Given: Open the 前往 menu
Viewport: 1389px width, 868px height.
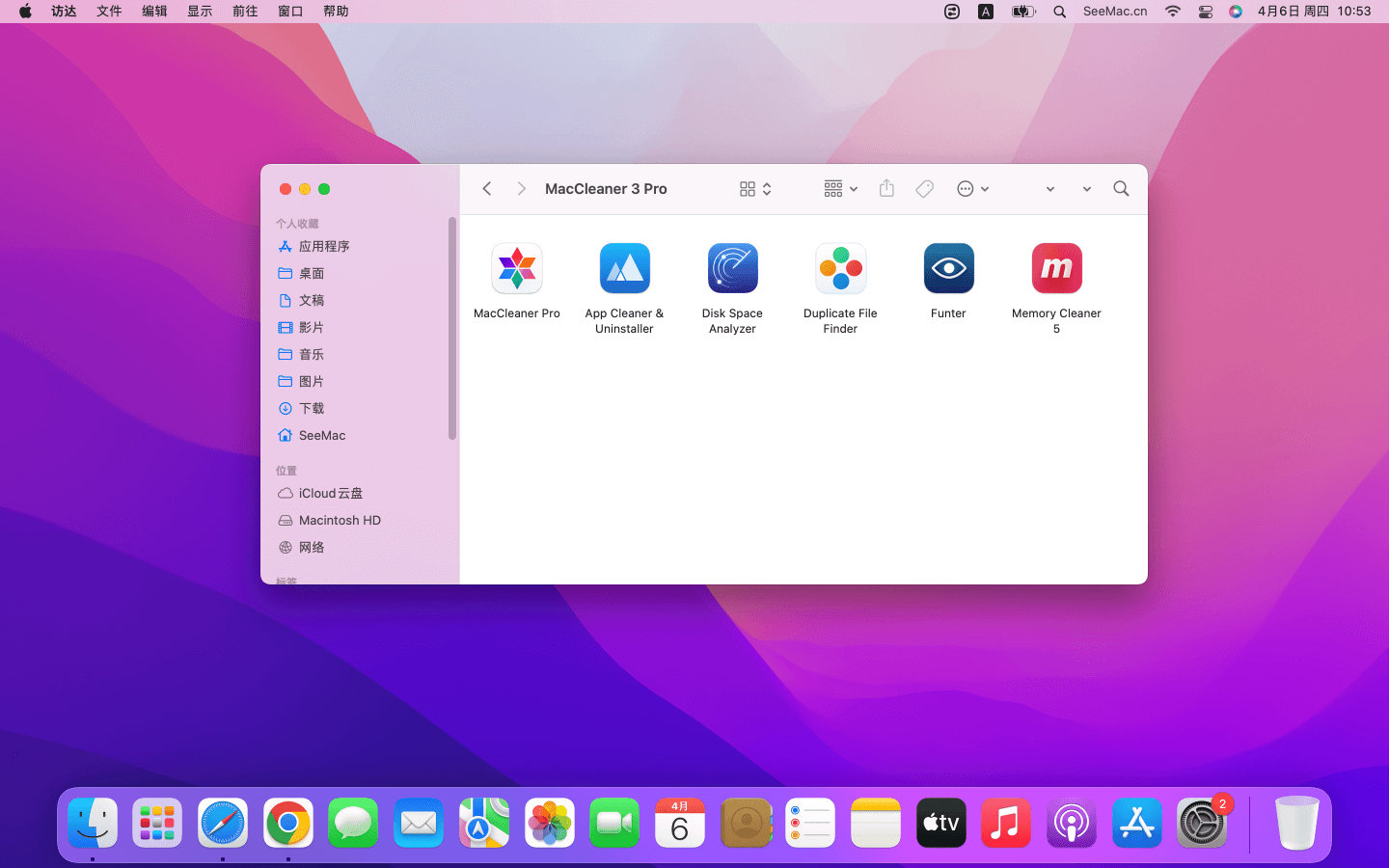Looking at the screenshot, I should [x=245, y=12].
